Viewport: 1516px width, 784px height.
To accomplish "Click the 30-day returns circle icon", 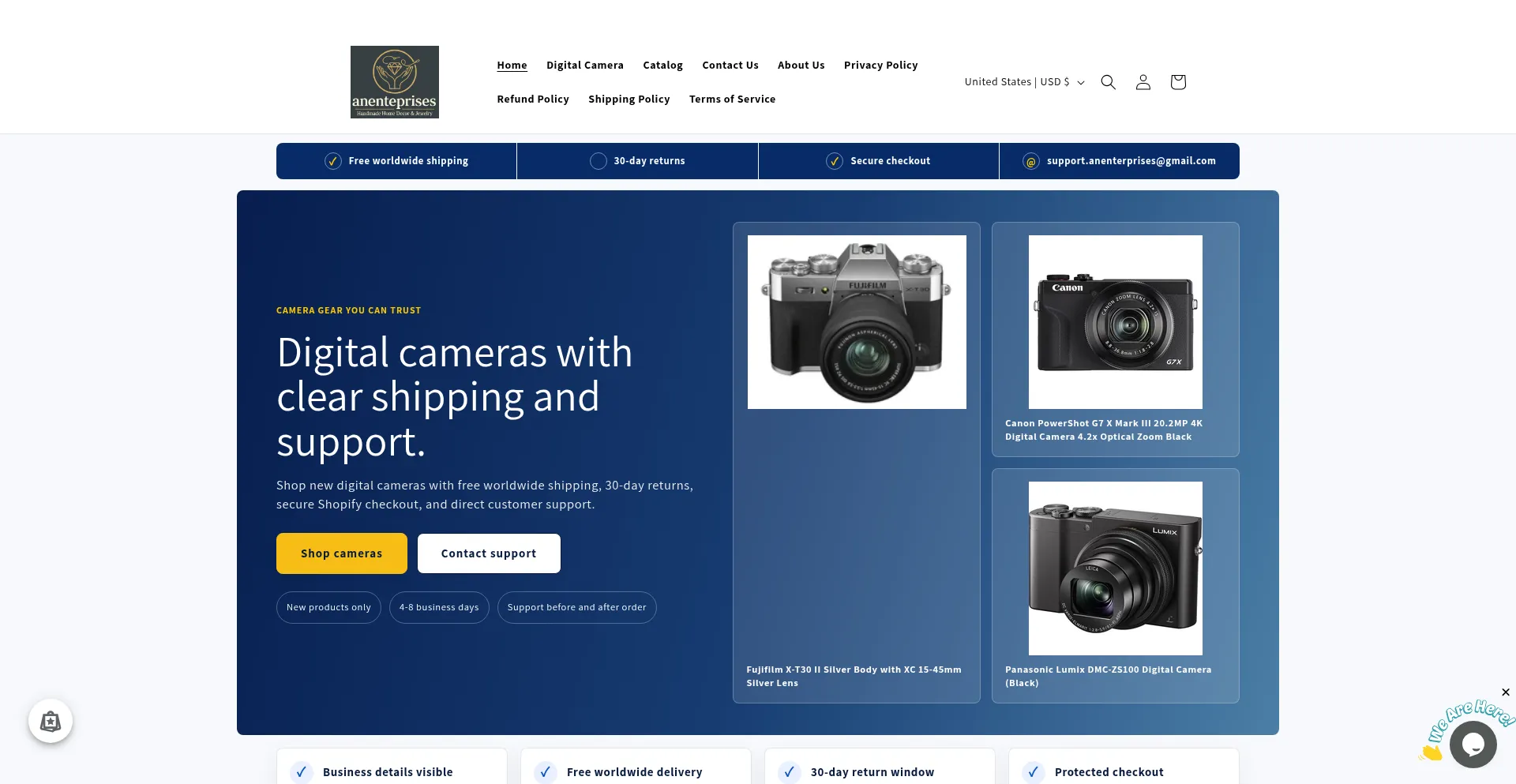I will click(599, 161).
